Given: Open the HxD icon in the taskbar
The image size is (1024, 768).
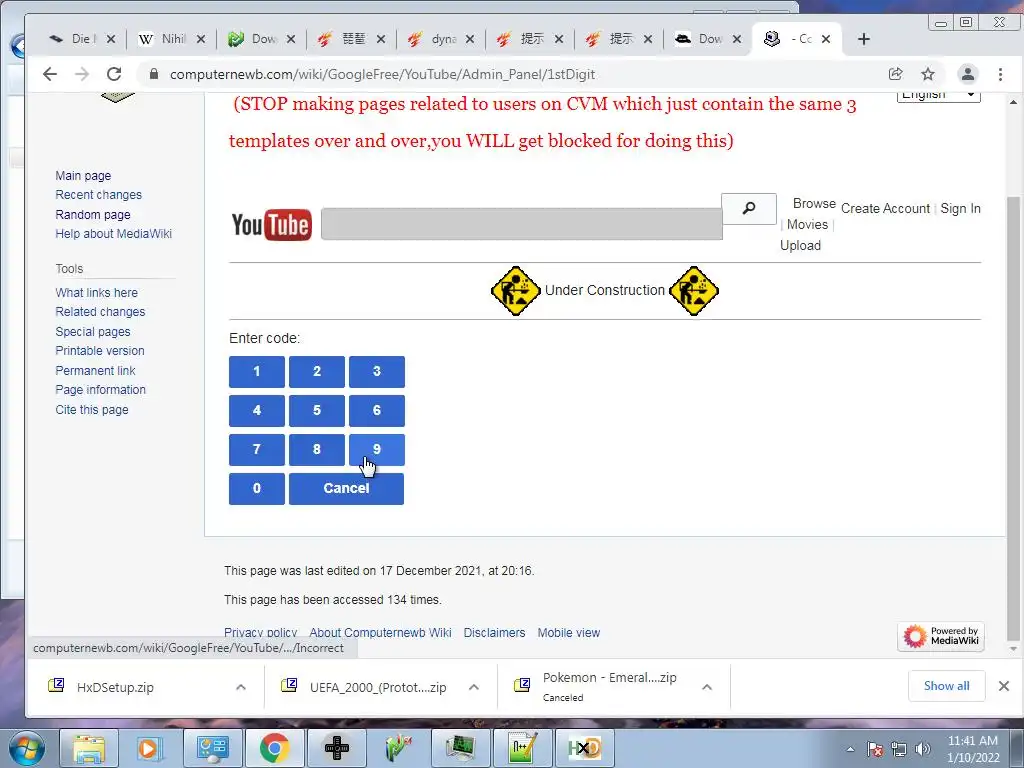Looking at the screenshot, I should point(584,748).
